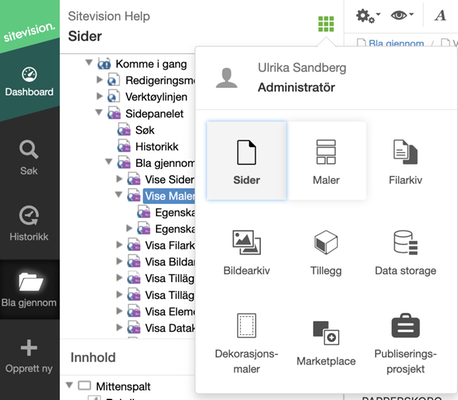Collapse the Mittenspalt content node

69,385
